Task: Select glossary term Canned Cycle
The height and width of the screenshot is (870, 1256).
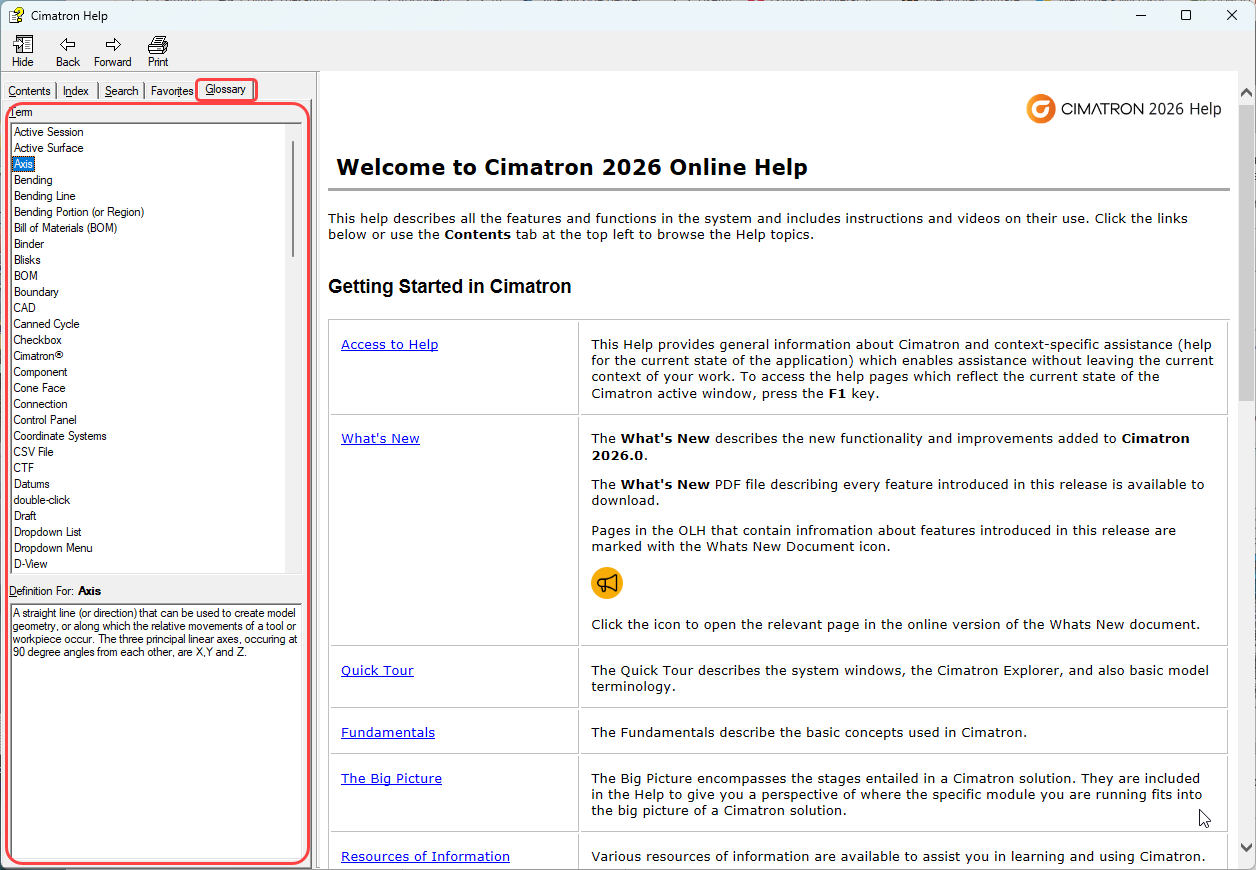Action: coord(46,324)
